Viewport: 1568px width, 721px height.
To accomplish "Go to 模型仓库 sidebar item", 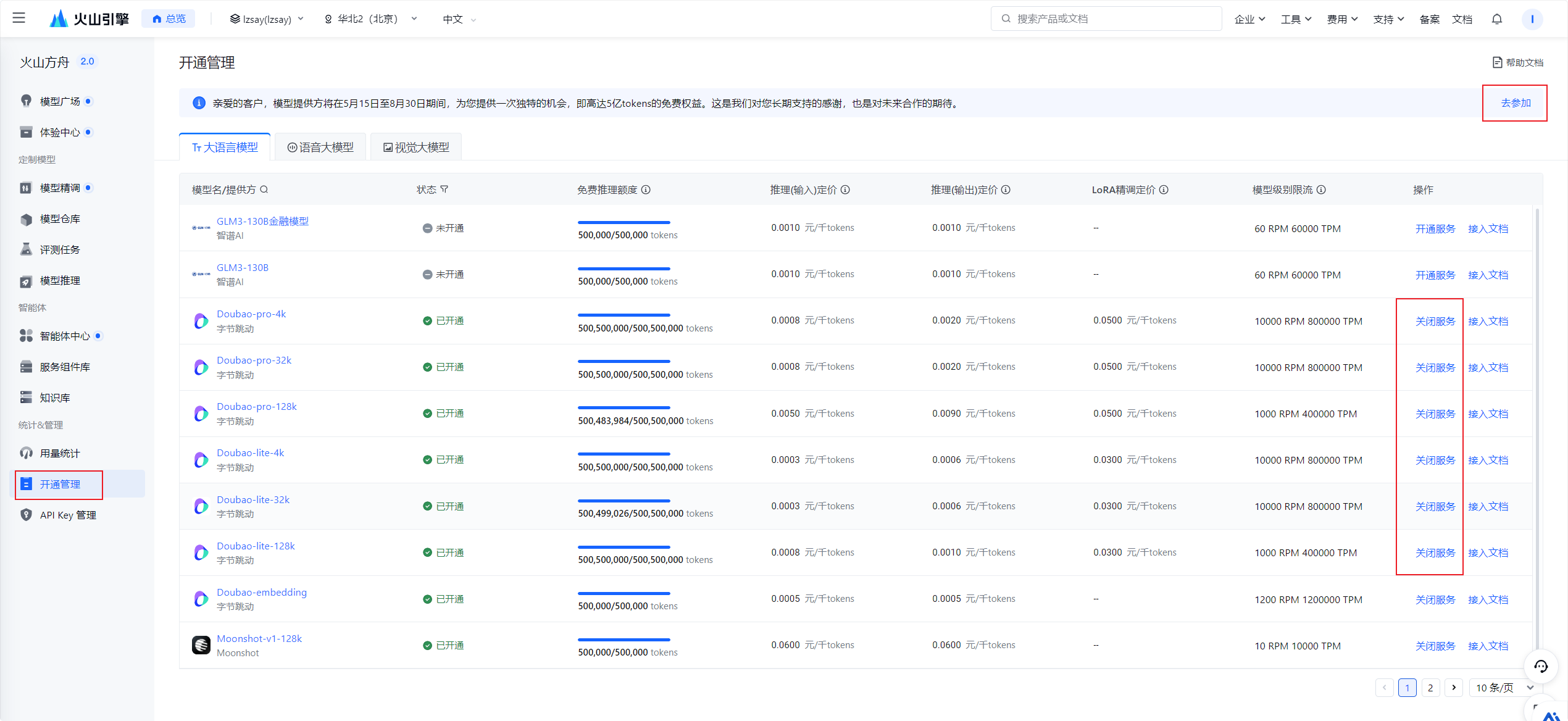I will point(60,219).
